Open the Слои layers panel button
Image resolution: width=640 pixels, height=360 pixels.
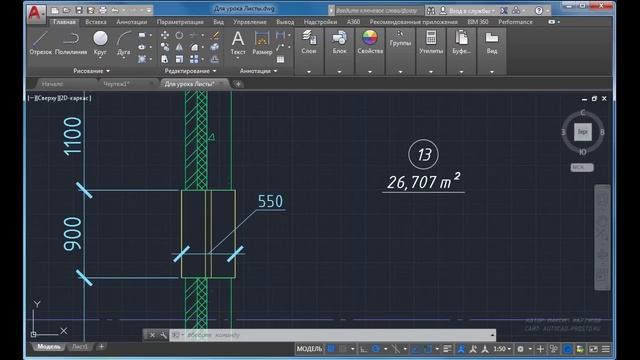(x=309, y=42)
